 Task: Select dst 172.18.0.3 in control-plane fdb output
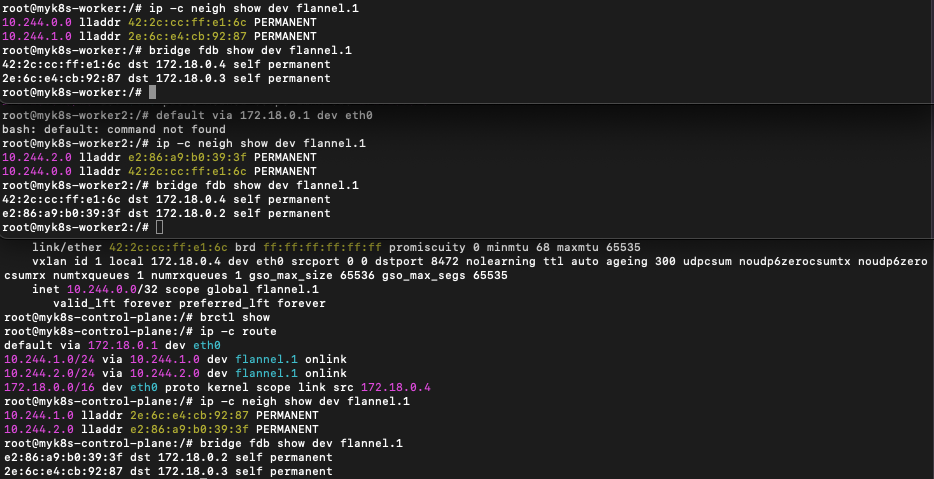click(x=193, y=471)
